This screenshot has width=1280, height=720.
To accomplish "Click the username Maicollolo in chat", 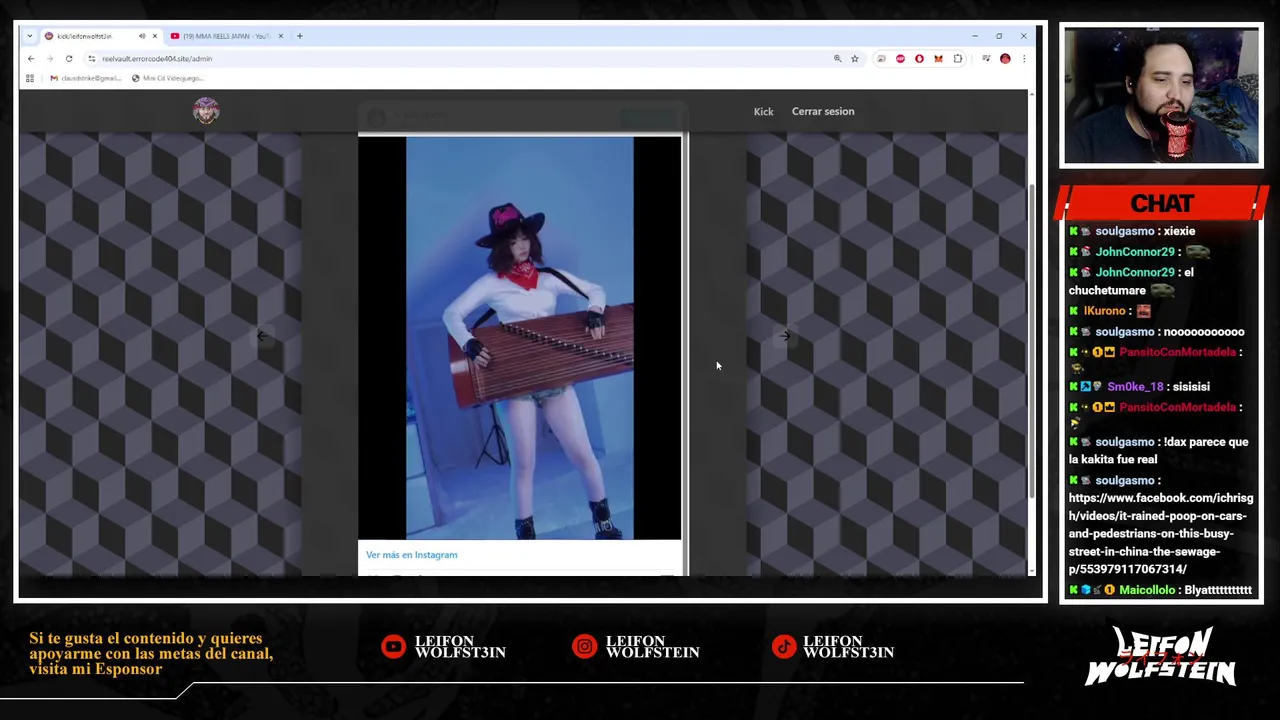I will [1147, 591].
